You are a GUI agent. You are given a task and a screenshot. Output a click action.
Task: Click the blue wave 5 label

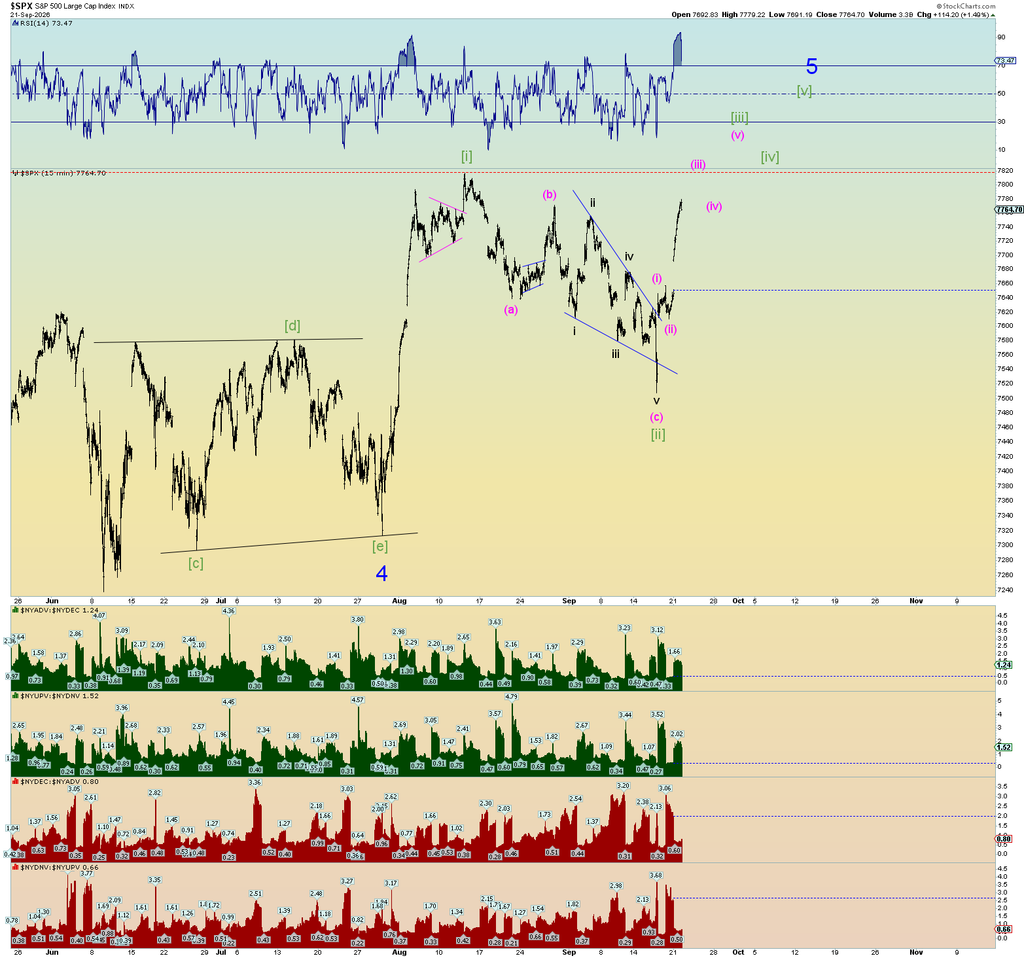coord(811,66)
